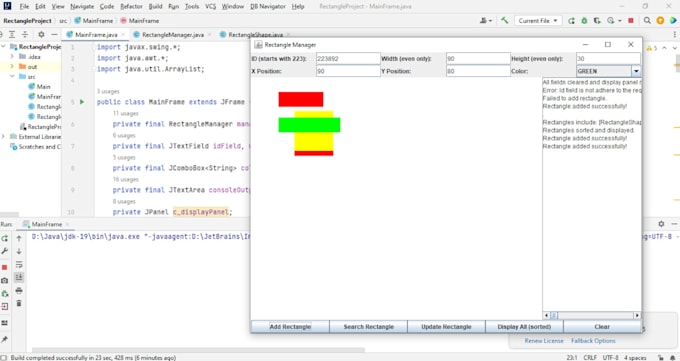Switch to RectangleManager.java tab
This screenshot has width=680, height=361.
pos(173,35)
